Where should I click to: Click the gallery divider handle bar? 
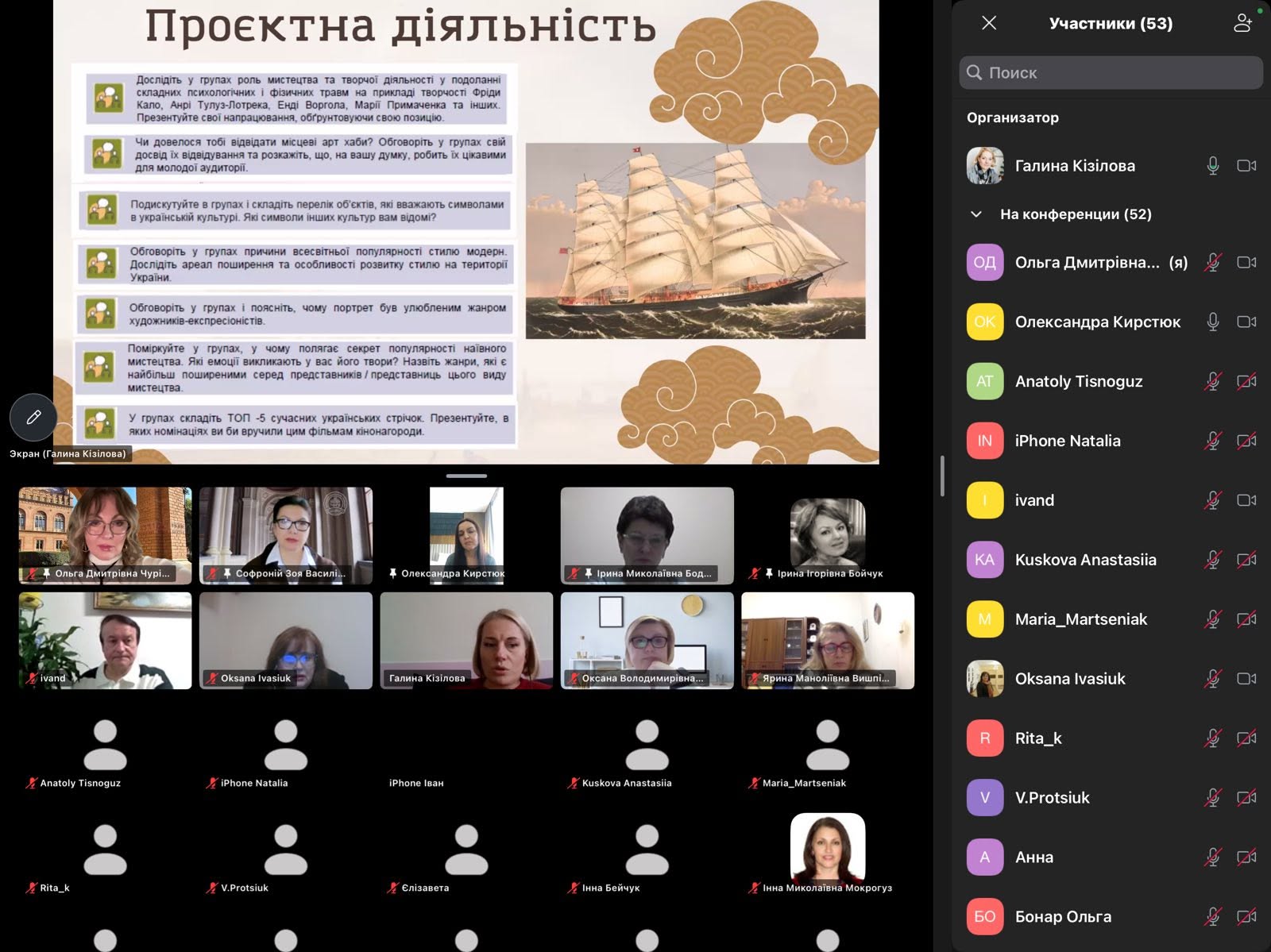[466, 476]
